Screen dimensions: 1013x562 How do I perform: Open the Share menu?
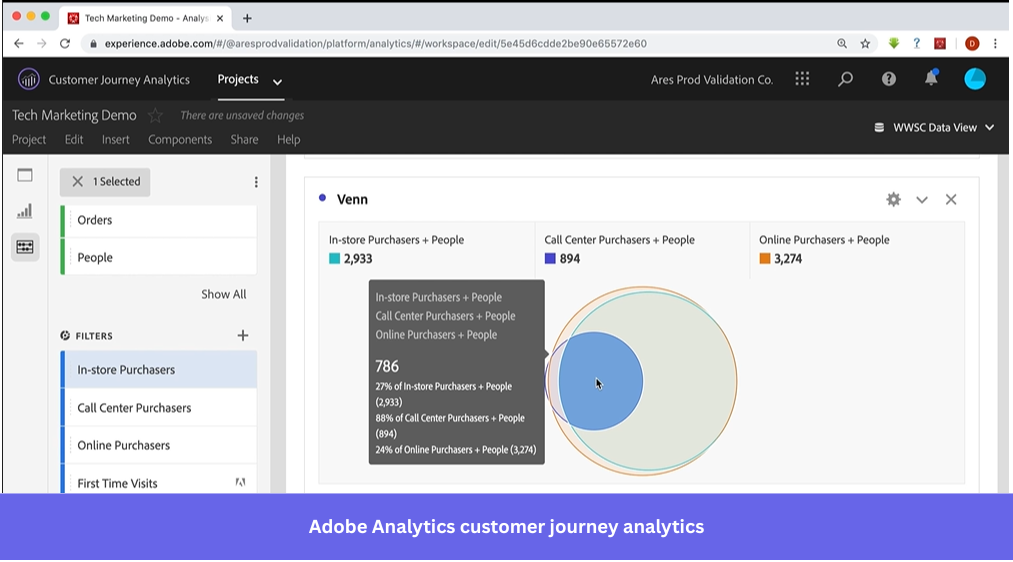coord(244,140)
